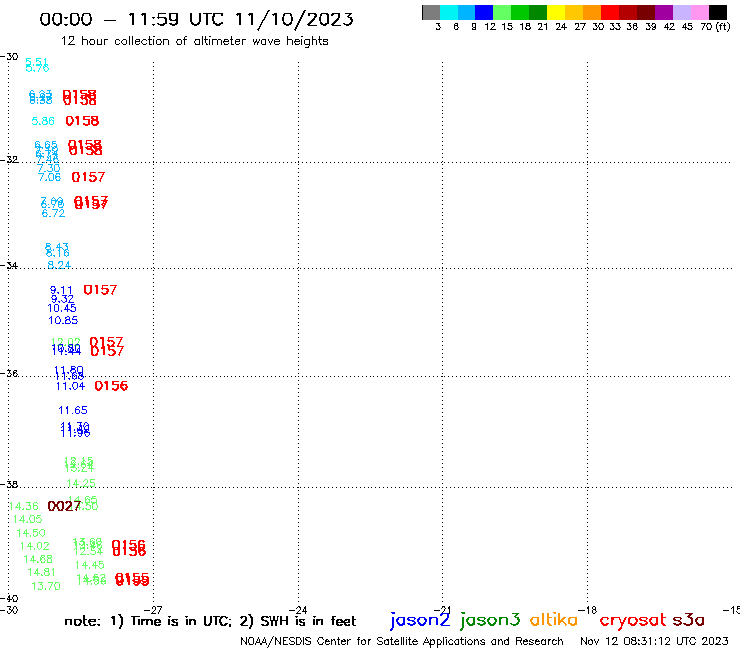Click the wave height value 13.70
This screenshot has height=650, width=740.
click(46, 586)
